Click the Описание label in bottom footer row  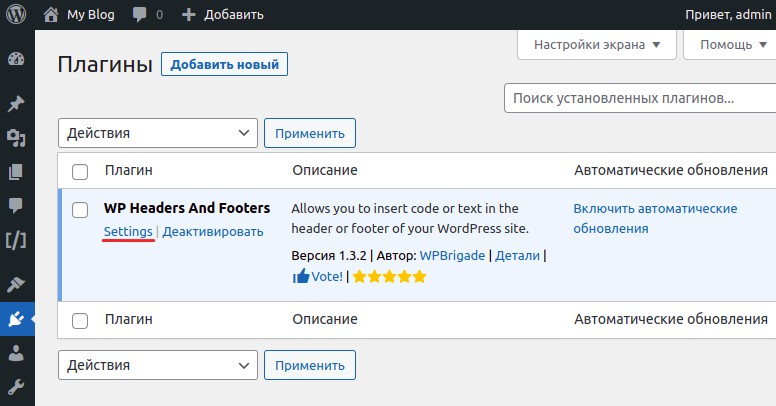[325, 319]
